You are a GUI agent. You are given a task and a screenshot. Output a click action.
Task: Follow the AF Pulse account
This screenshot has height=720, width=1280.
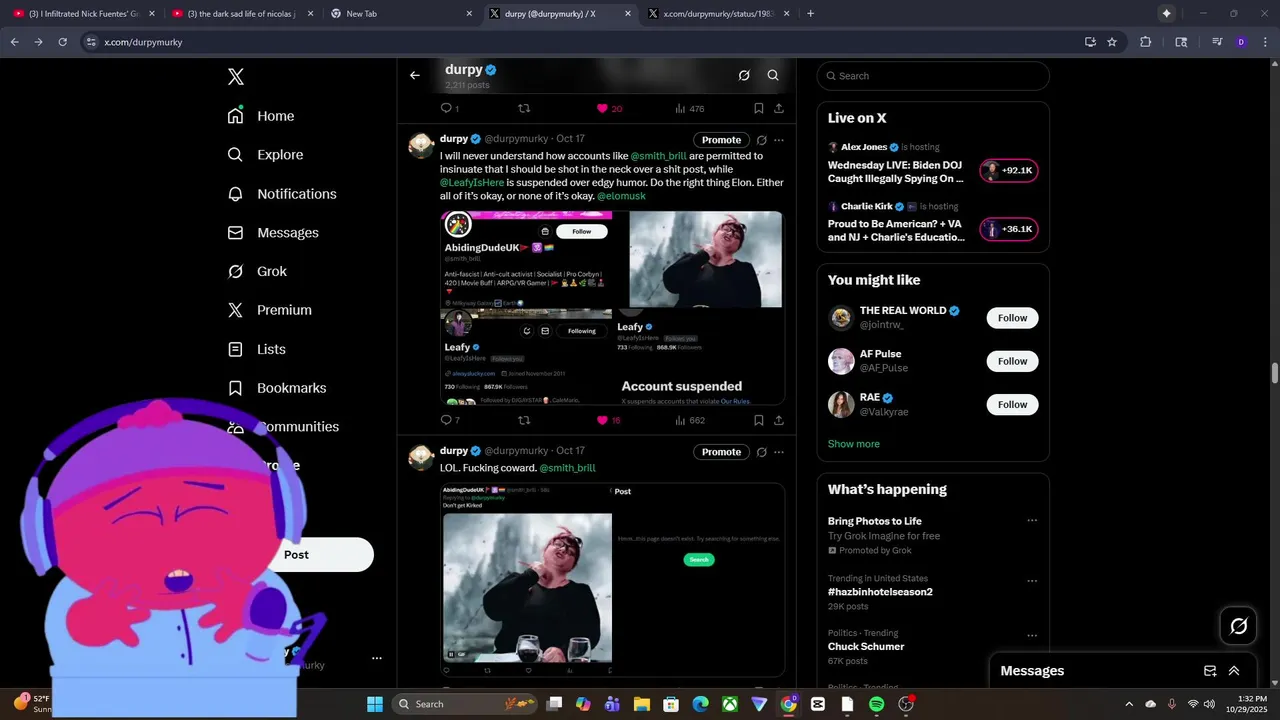pyautogui.click(x=1012, y=361)
